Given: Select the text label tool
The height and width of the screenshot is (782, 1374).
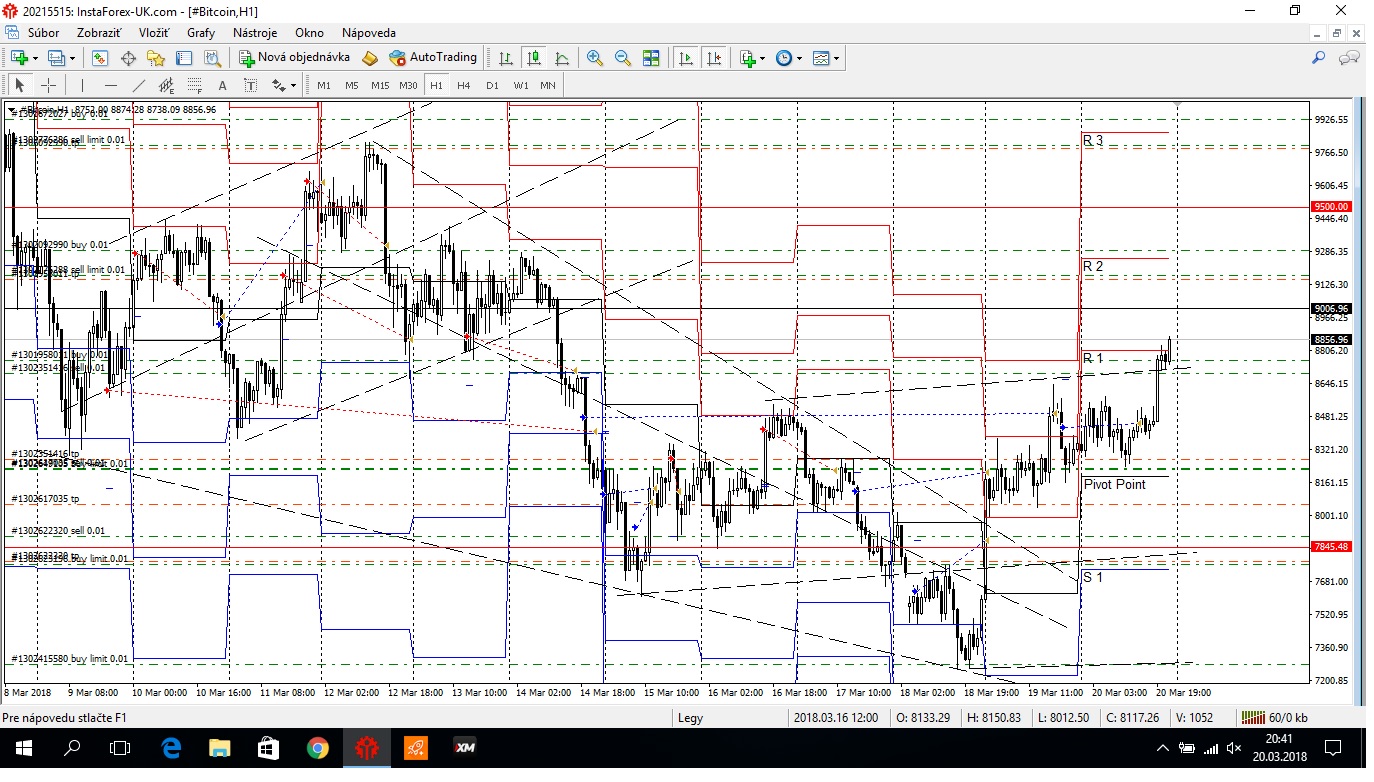Looking at the screenshot, I should [x=222, y=85].
